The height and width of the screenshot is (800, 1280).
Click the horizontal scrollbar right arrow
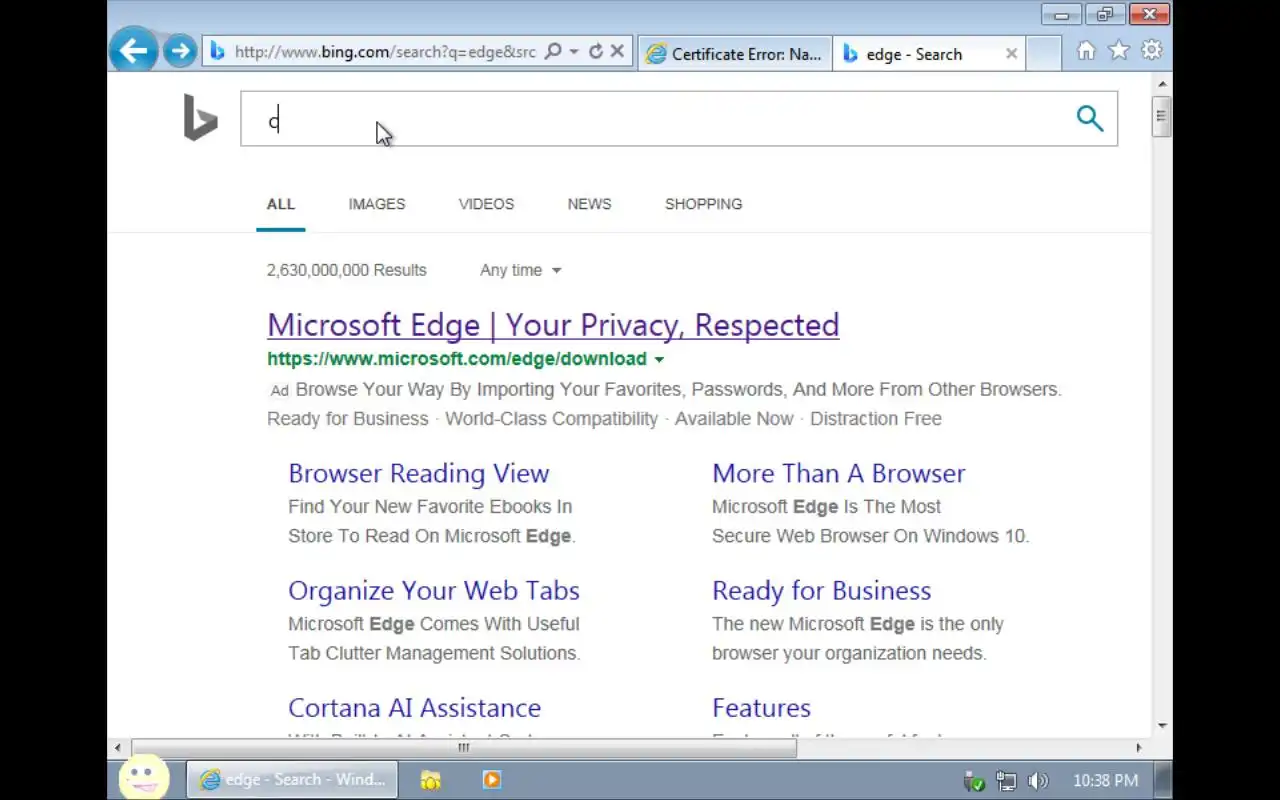click(x=1138, y=747)
